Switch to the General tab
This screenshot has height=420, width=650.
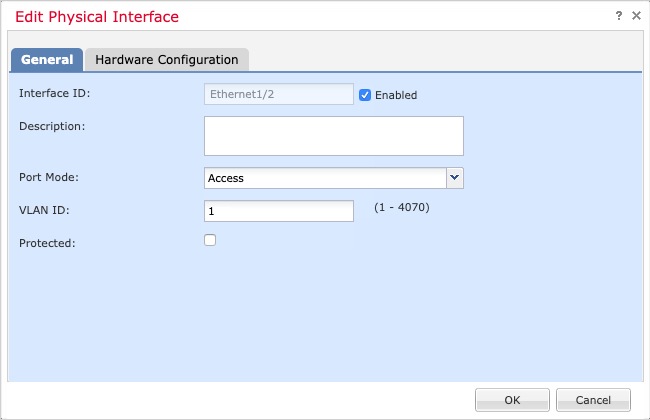(x=47, y=59)
